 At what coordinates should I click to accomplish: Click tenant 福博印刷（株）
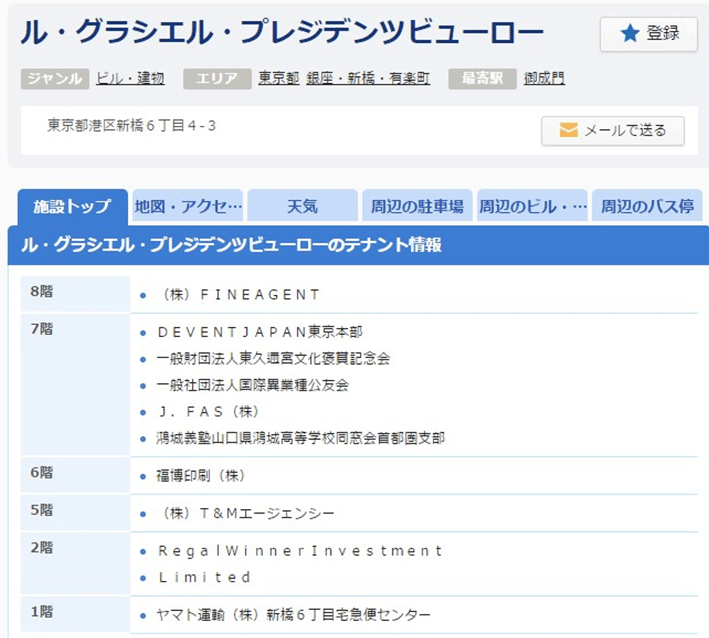(201, 476)
